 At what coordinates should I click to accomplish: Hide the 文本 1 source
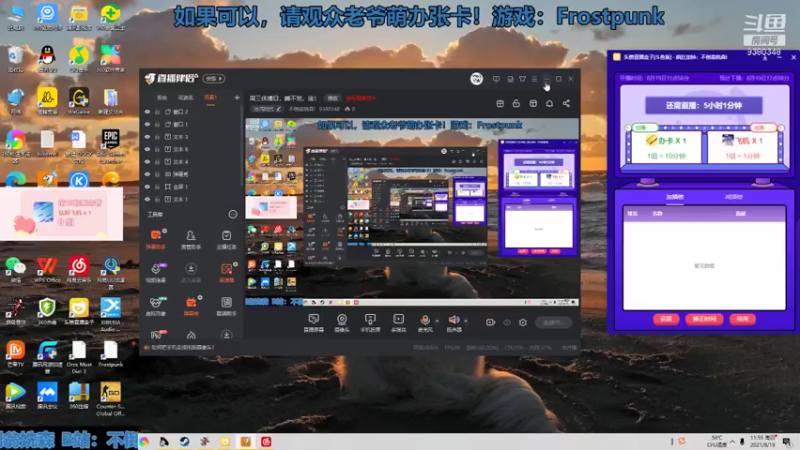click(x=147, y=199)
